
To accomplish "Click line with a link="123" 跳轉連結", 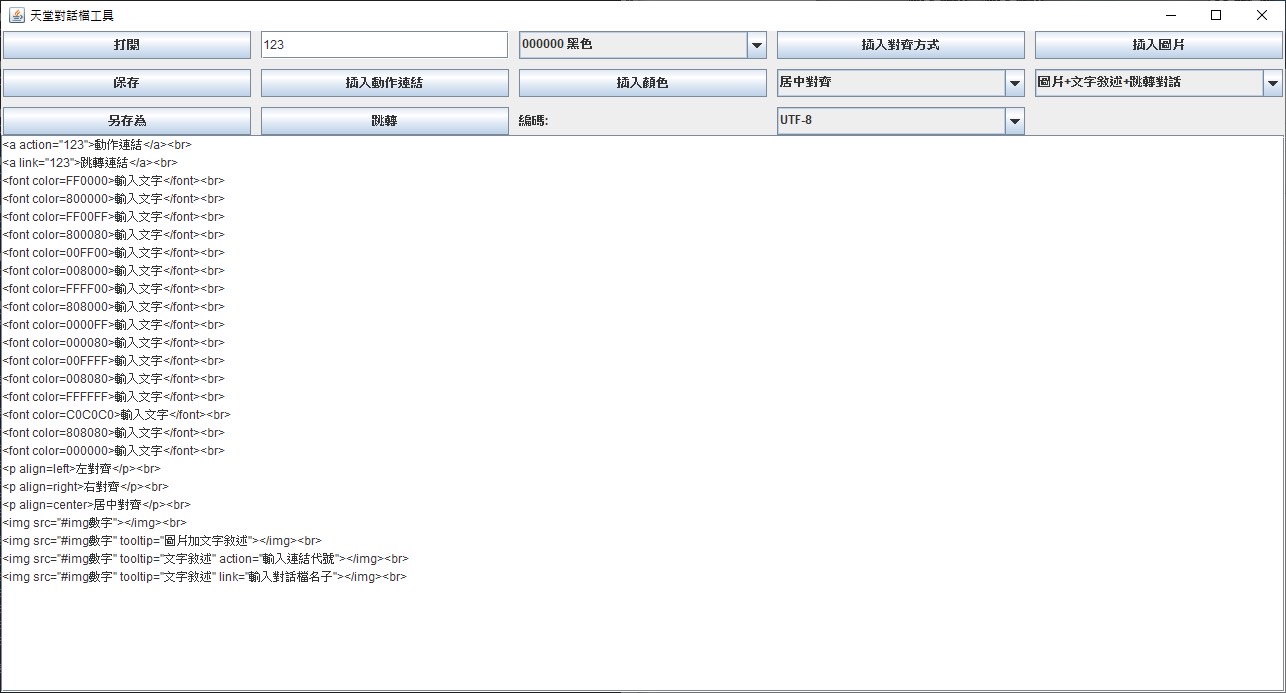I will 90,163.
